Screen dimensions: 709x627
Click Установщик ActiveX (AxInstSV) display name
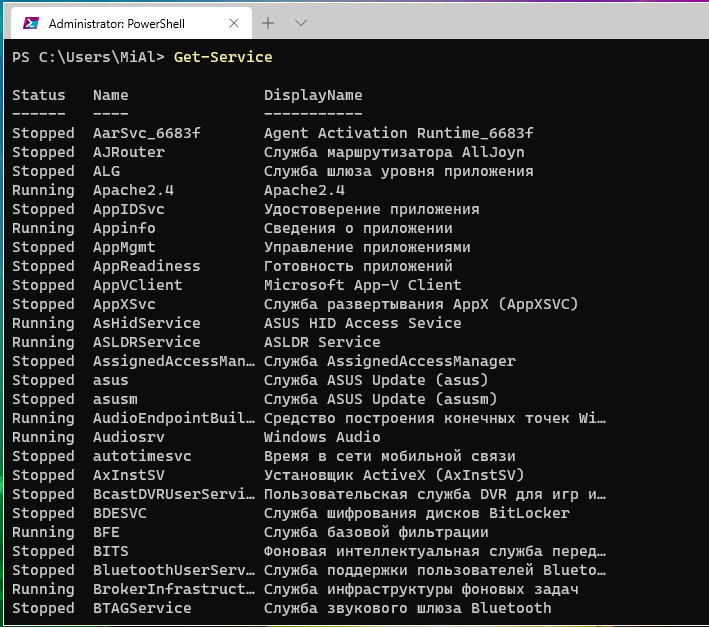(x=394, y=475)
